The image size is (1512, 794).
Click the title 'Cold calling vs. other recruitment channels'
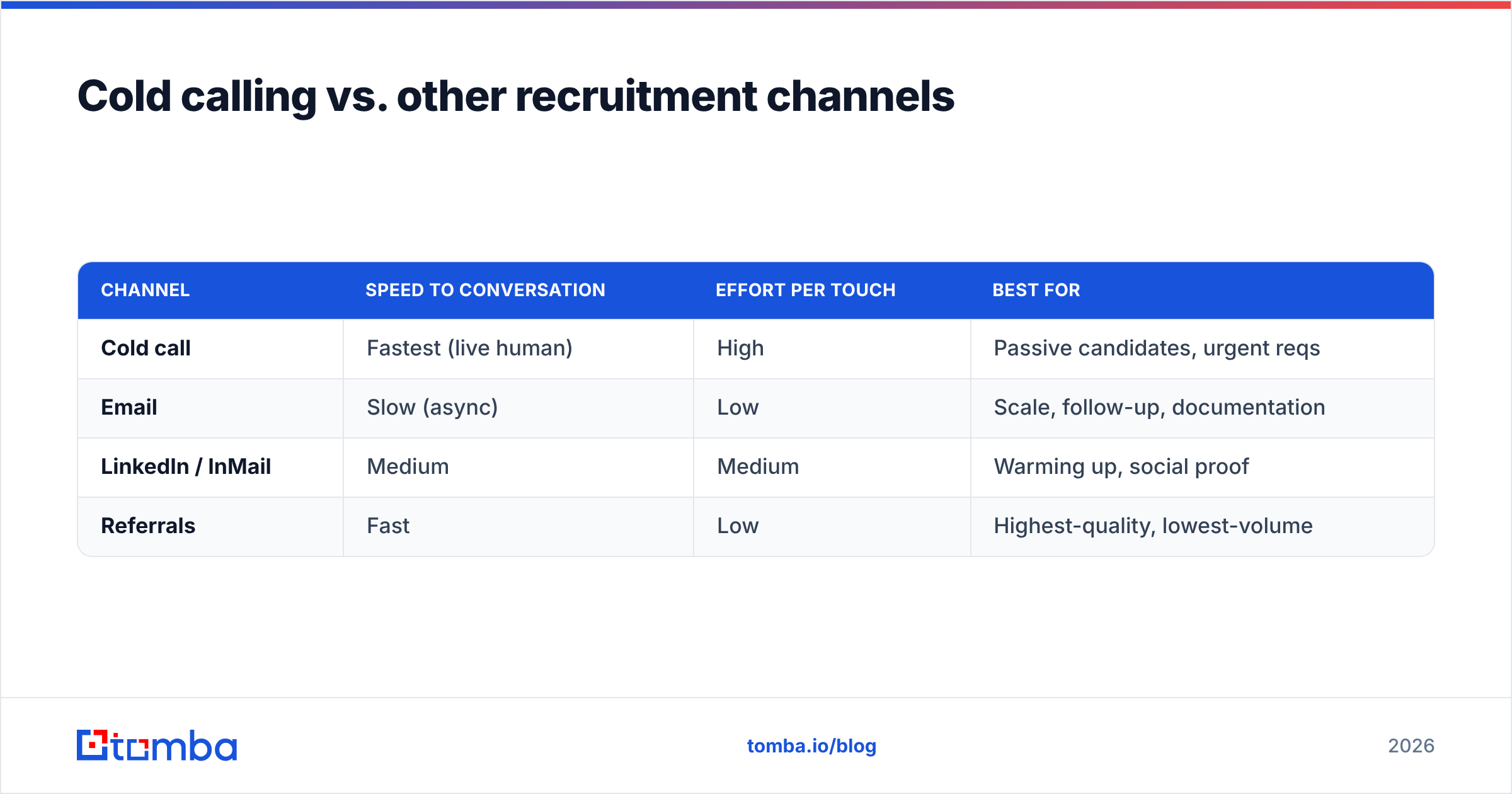[516, 96]
